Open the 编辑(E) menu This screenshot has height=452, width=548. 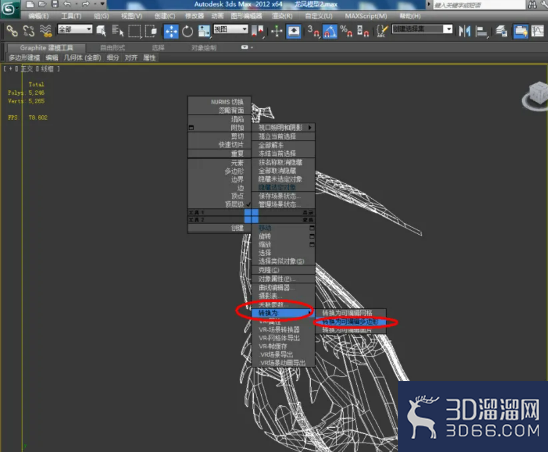point(38,16)
